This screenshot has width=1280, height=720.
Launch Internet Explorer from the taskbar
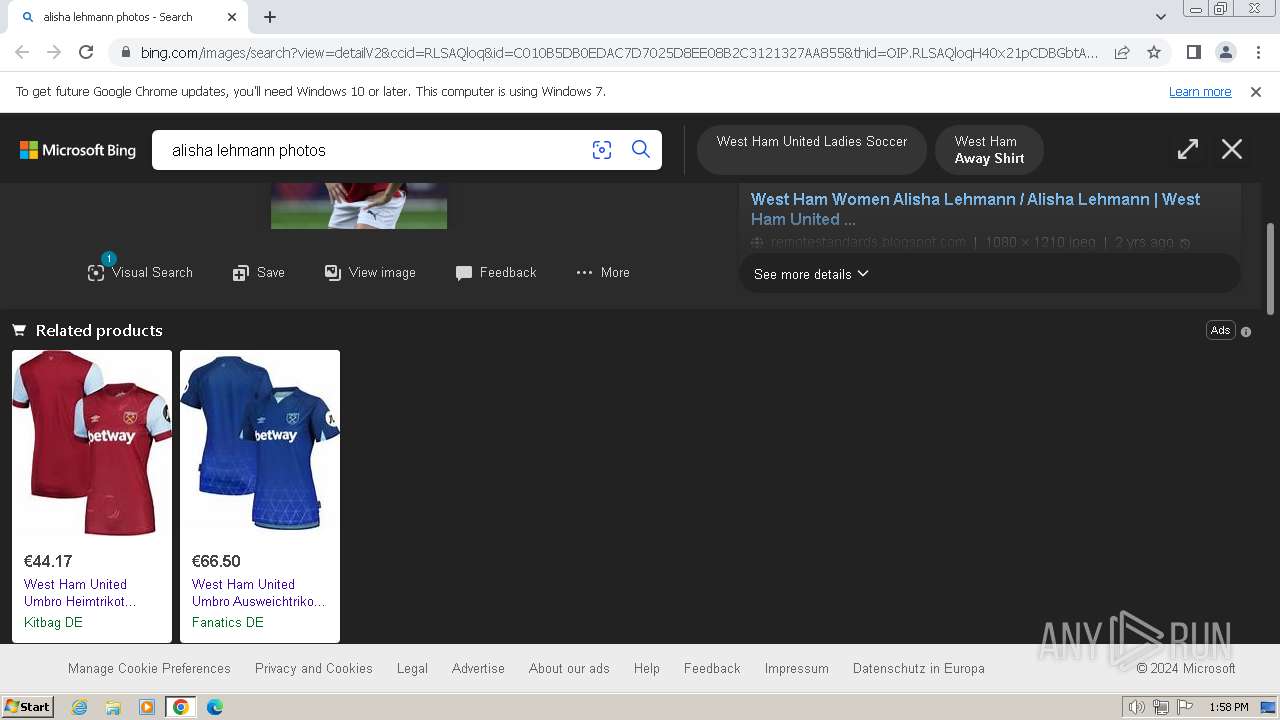(x=80, y=707)
